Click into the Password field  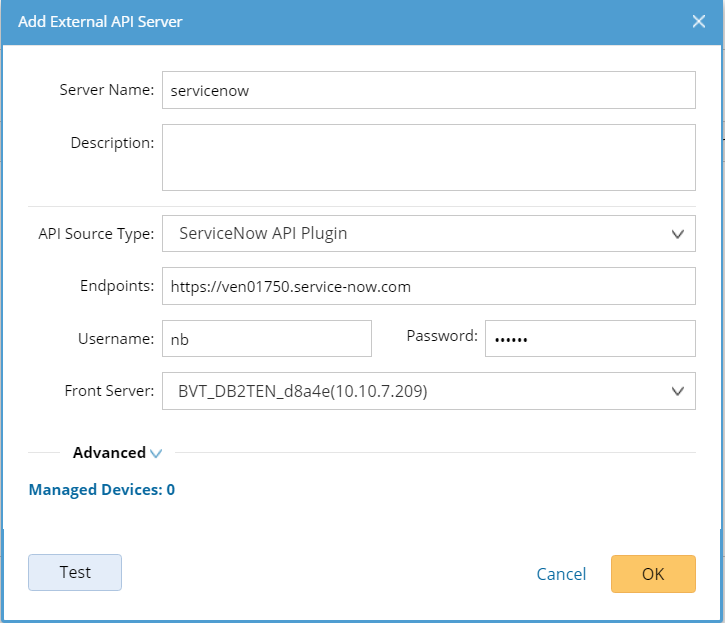click(589, 339)
